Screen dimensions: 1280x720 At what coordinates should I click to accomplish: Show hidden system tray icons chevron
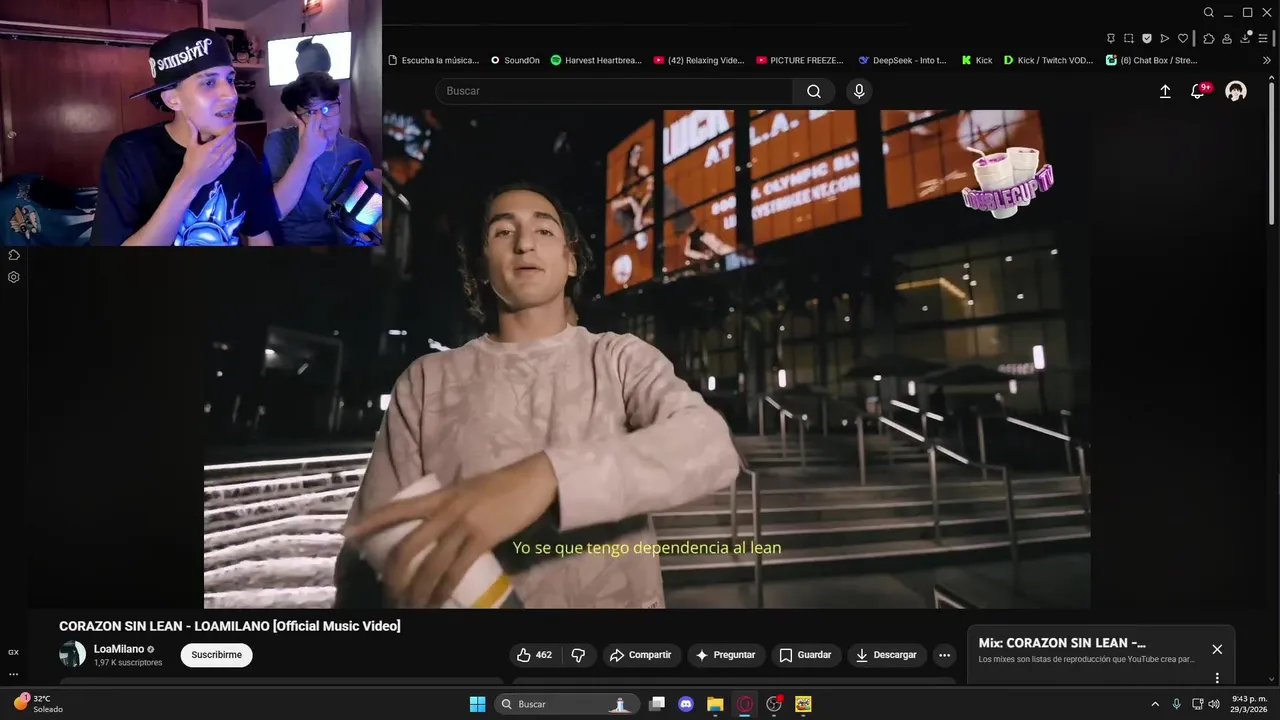coord(1155,704)
